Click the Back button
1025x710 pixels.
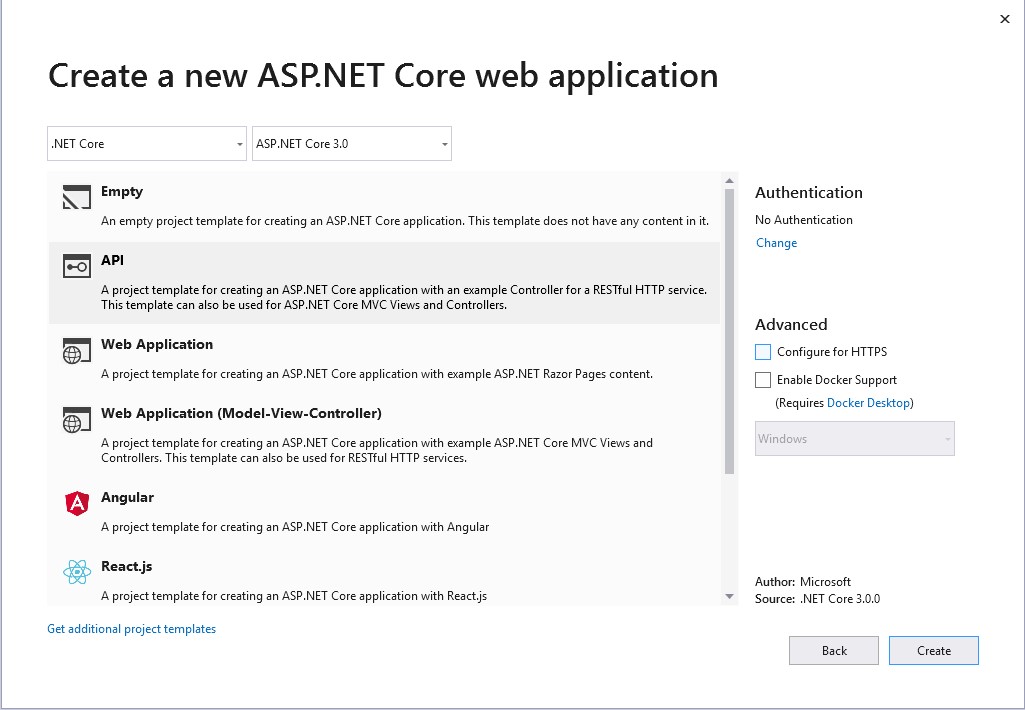[833, 651]
